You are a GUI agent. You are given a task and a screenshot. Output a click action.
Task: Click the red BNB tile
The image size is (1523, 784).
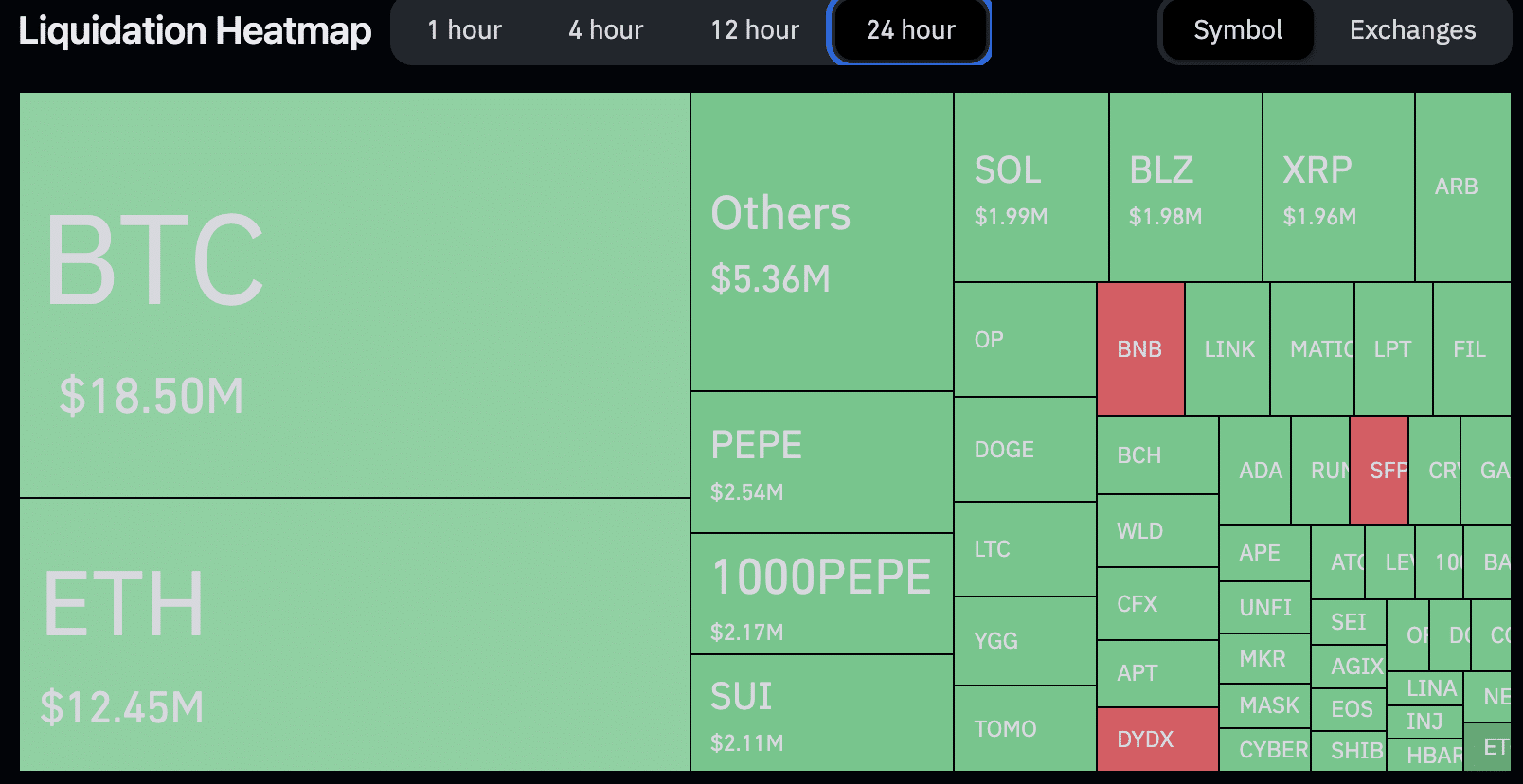coord(1140,349)
